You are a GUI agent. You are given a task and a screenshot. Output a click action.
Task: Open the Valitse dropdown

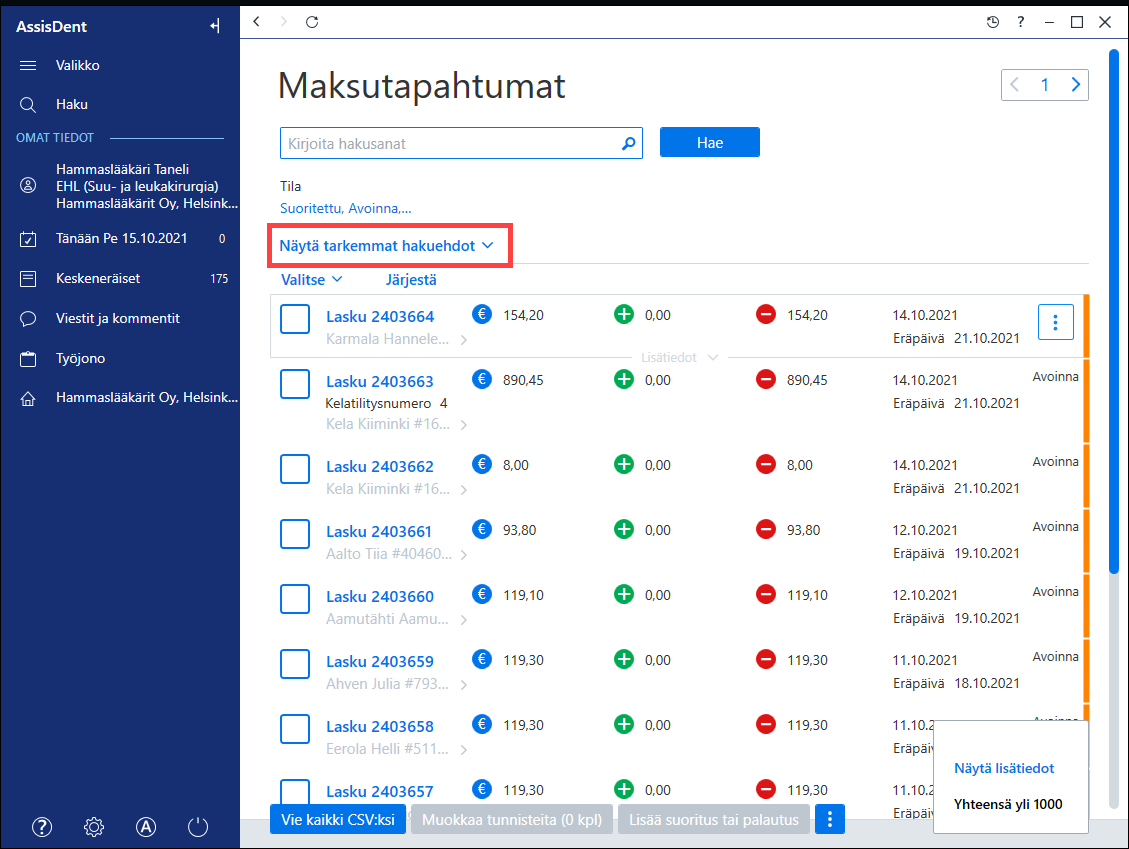coord(311,279)
